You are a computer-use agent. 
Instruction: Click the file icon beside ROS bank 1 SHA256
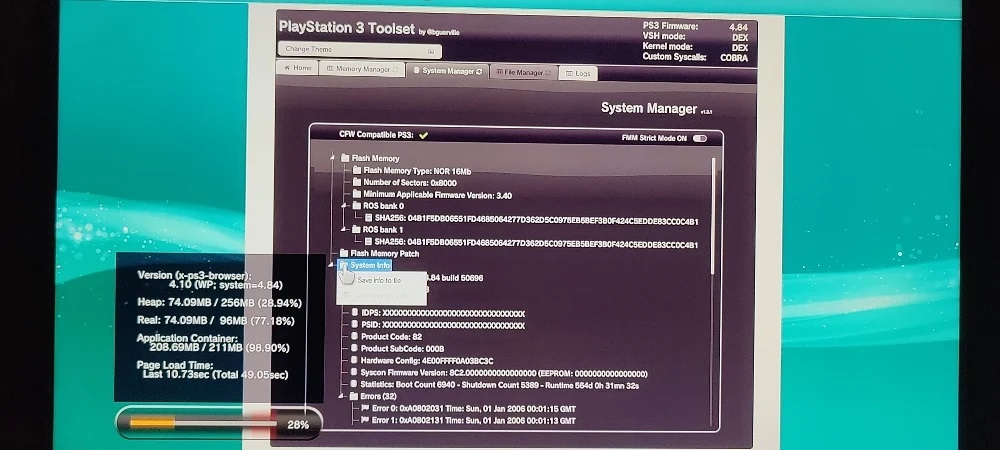click(x=368, y=242)
